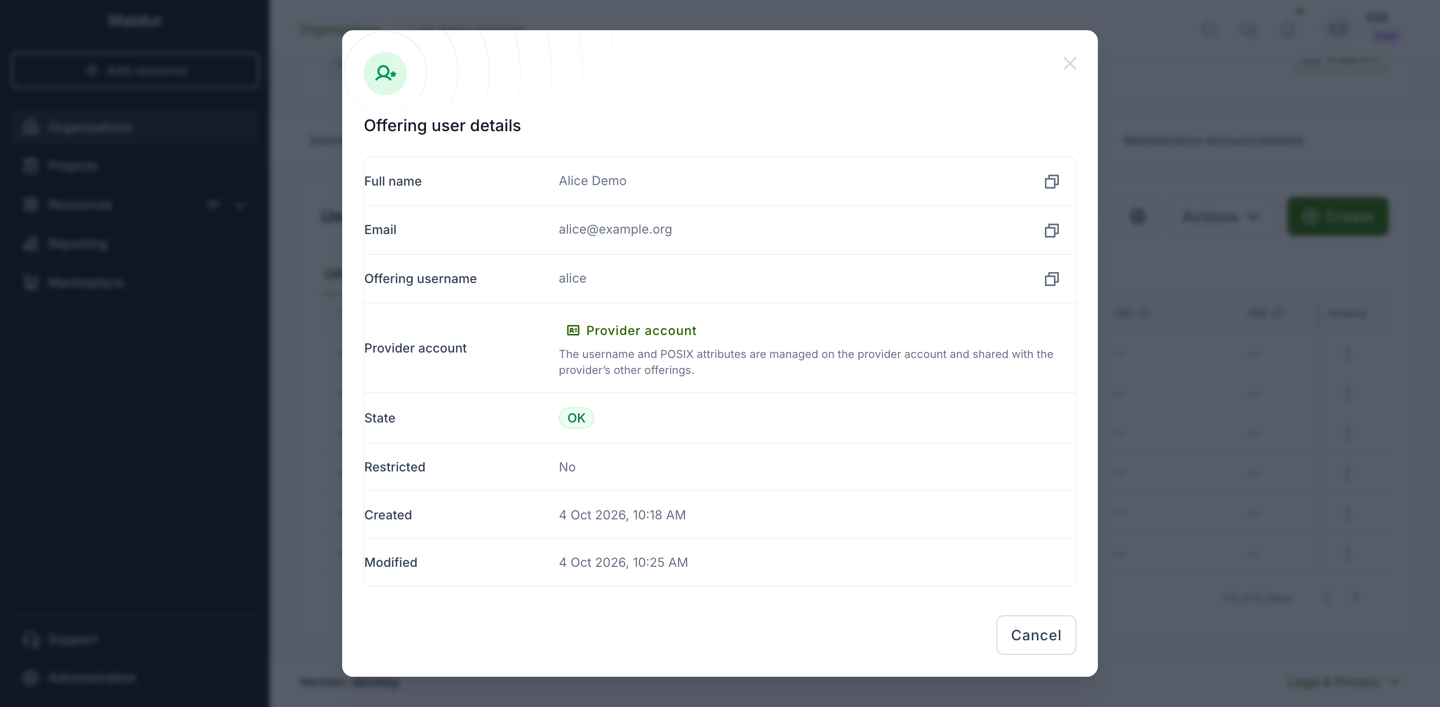The width and height of the screenshot is (1440, 707).
Task: Click the green user-plus icon in dialog header
Action: pyautogui.click(x=385, y=74)
